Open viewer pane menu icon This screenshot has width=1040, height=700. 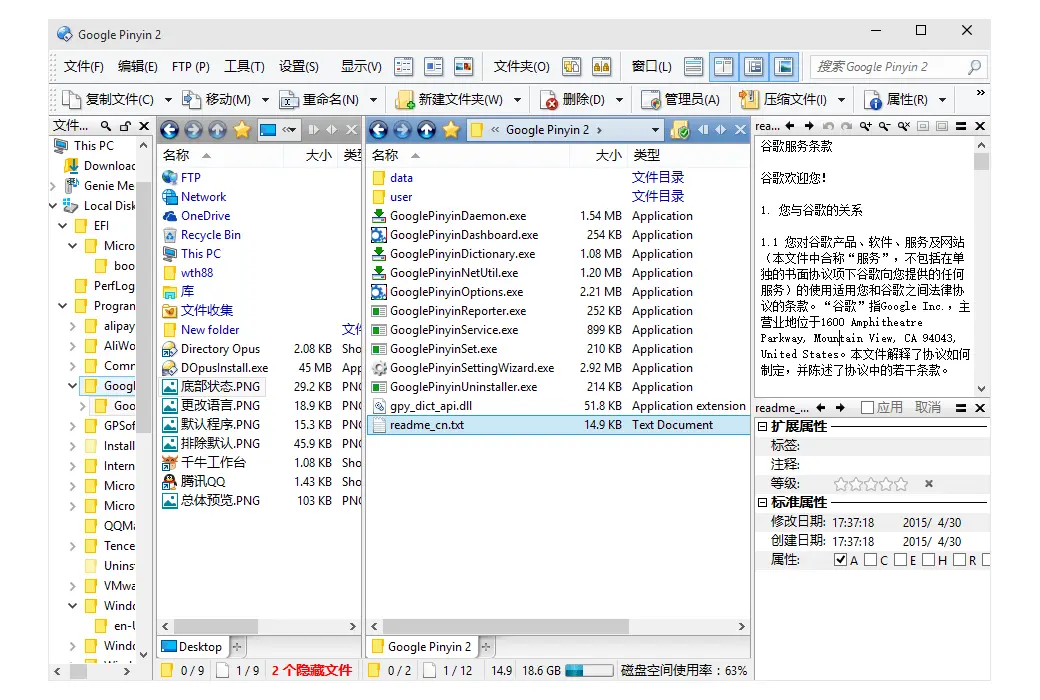tap(960, 126)
